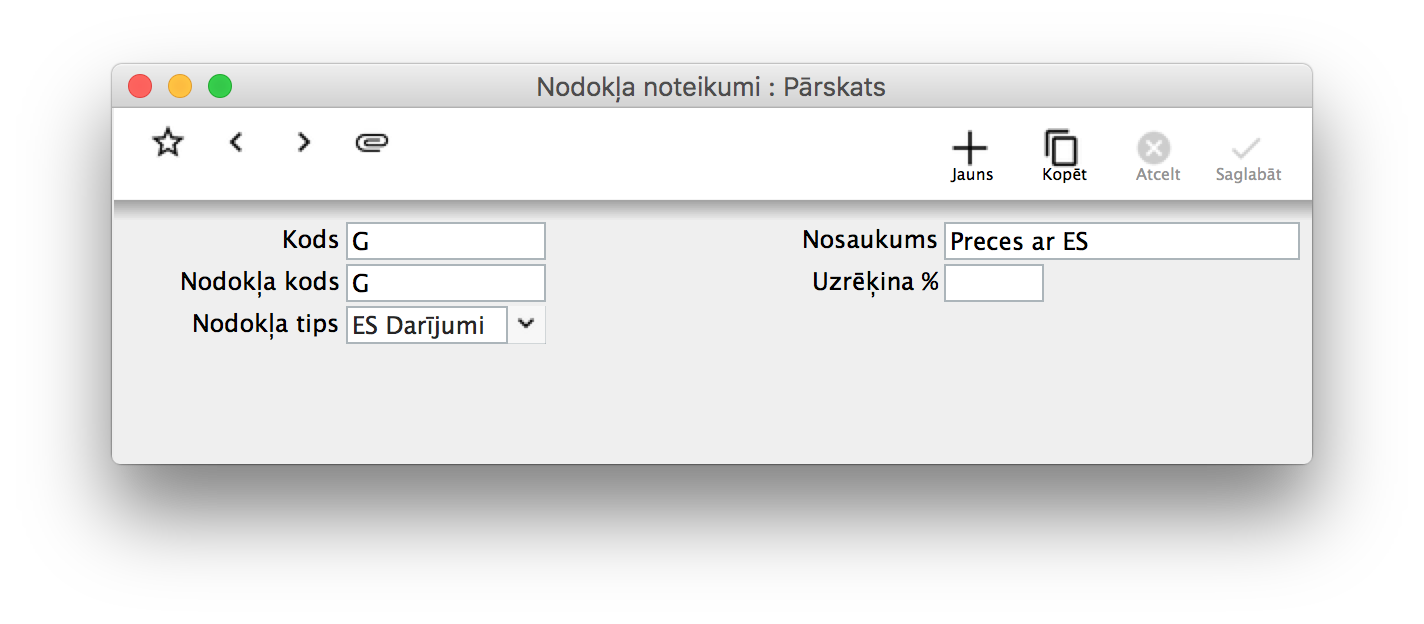Open attachments with the paperclip icon

[x=371, y=143]
